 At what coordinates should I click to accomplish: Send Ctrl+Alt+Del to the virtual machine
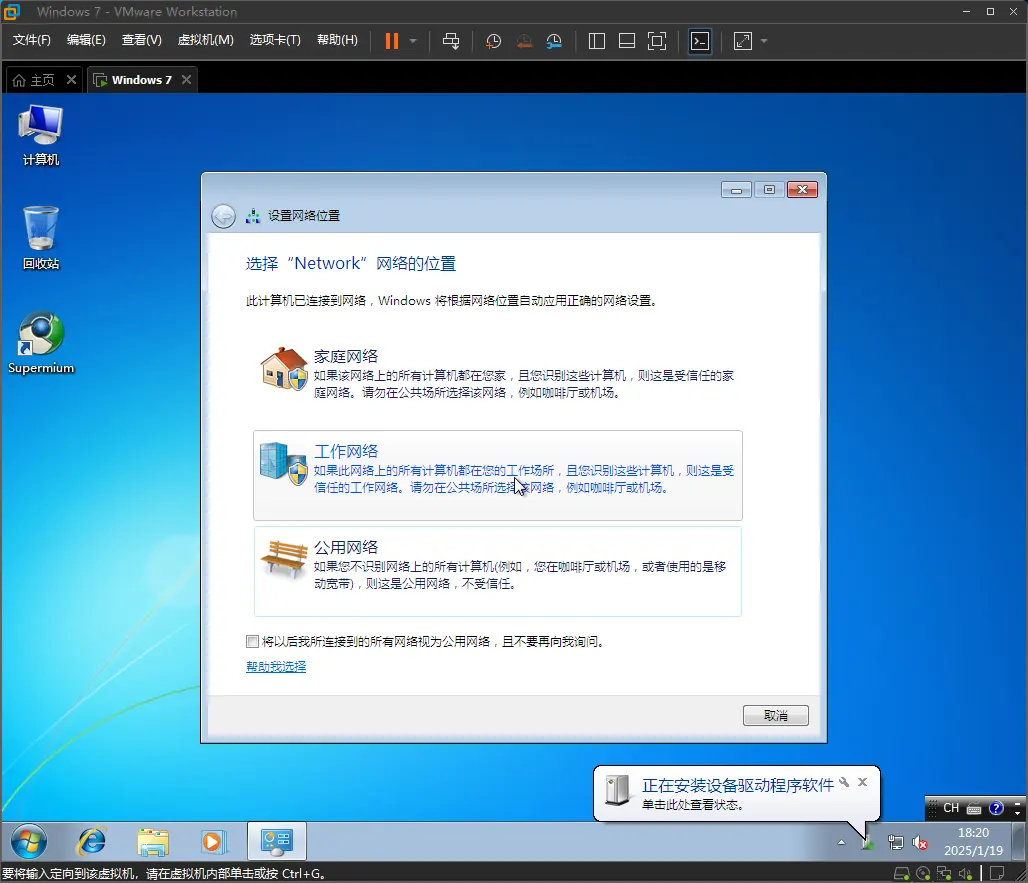tap(450, 41)
